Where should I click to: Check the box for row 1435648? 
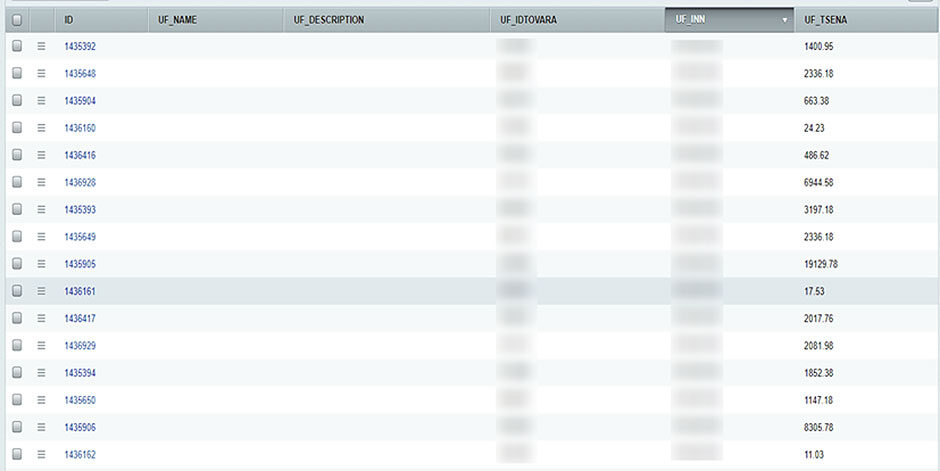[17, 73]
